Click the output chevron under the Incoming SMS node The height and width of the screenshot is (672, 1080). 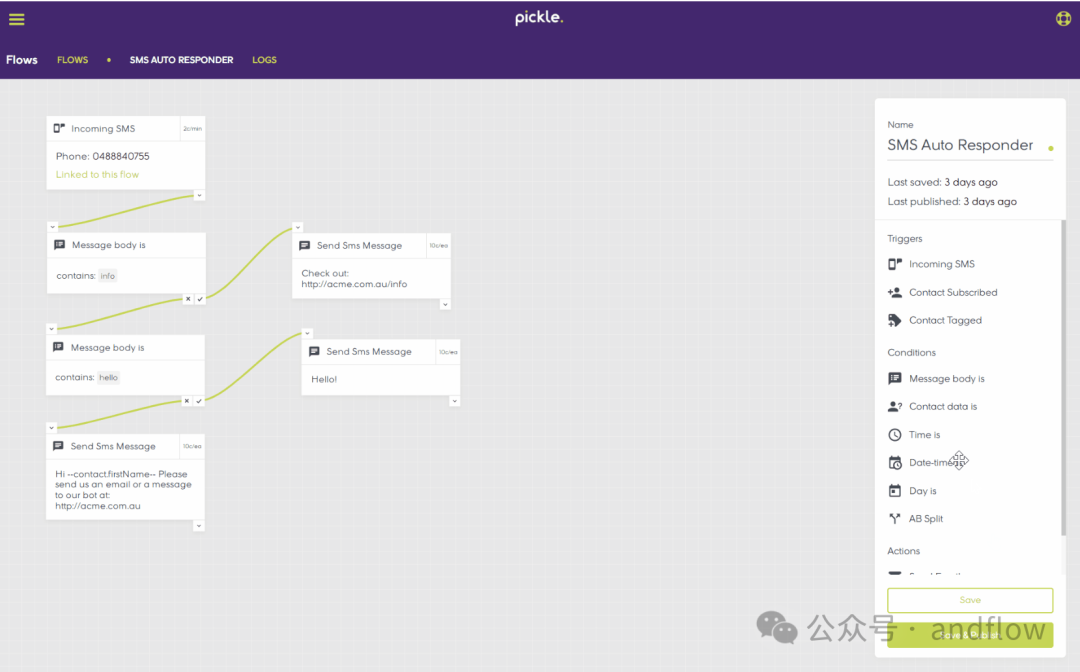[199, 196]
